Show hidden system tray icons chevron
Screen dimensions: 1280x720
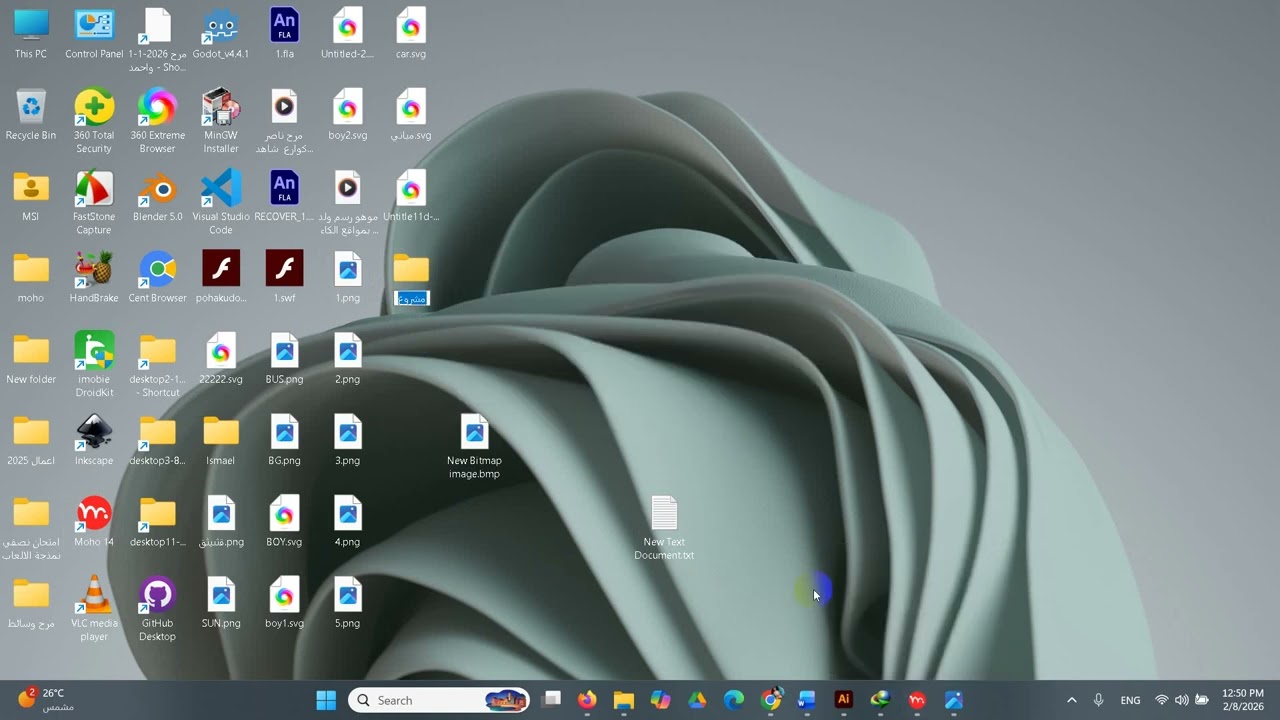(1071, 700)
